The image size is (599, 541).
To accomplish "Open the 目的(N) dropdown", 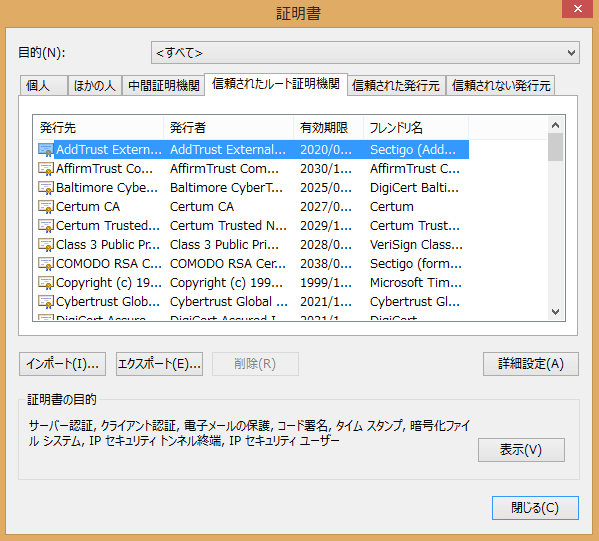I will click(365, 53).
